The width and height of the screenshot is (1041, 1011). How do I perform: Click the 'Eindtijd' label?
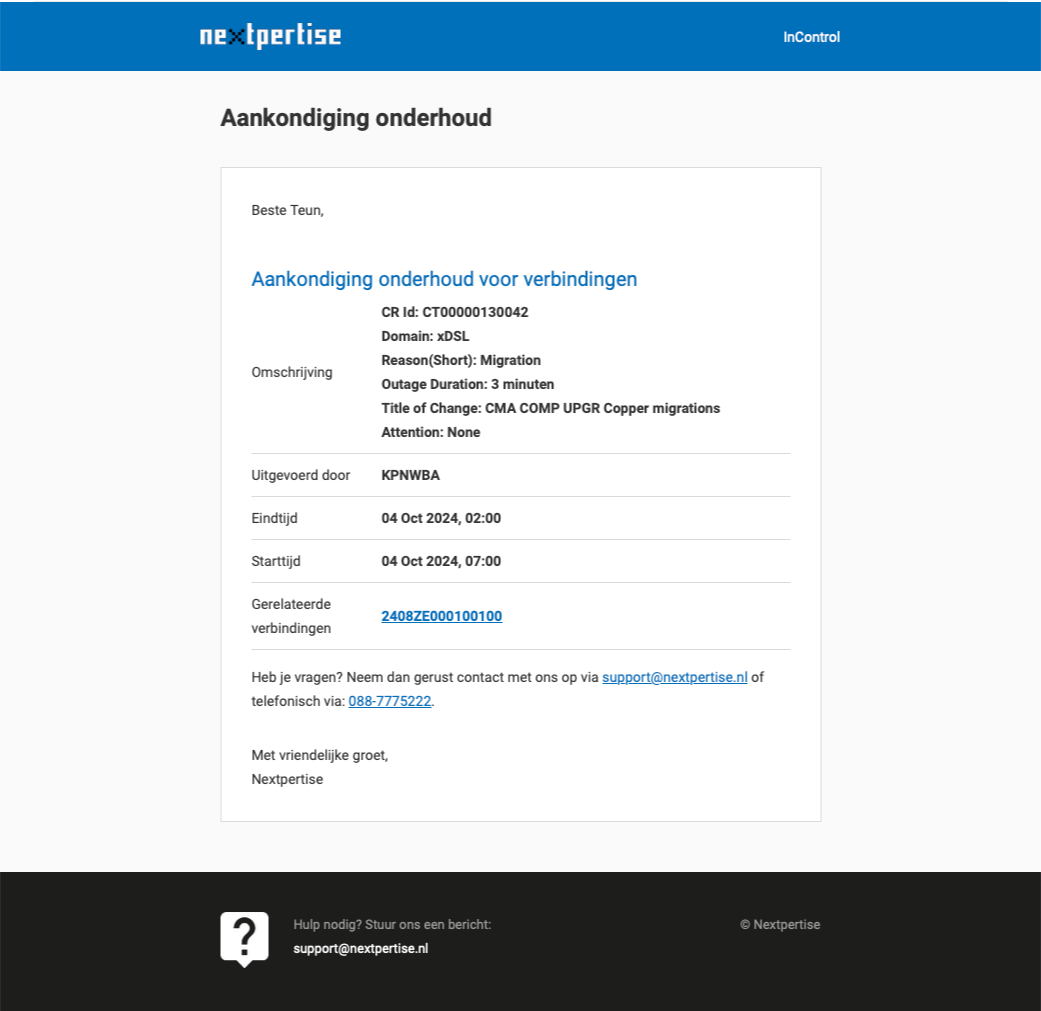(274, 518)
